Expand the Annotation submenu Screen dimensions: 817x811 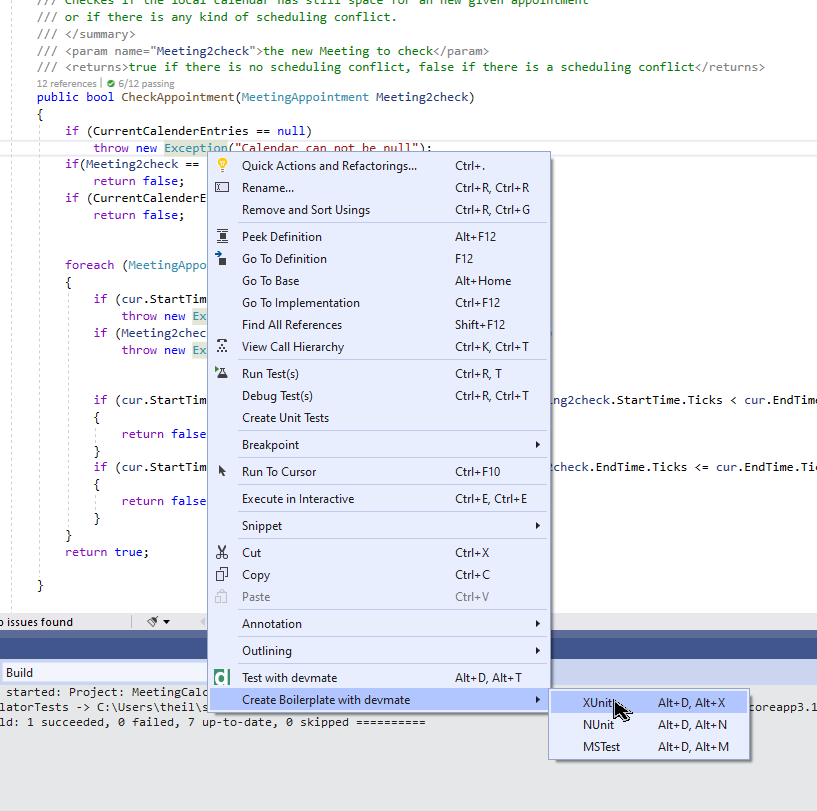(x=379, y=623)
